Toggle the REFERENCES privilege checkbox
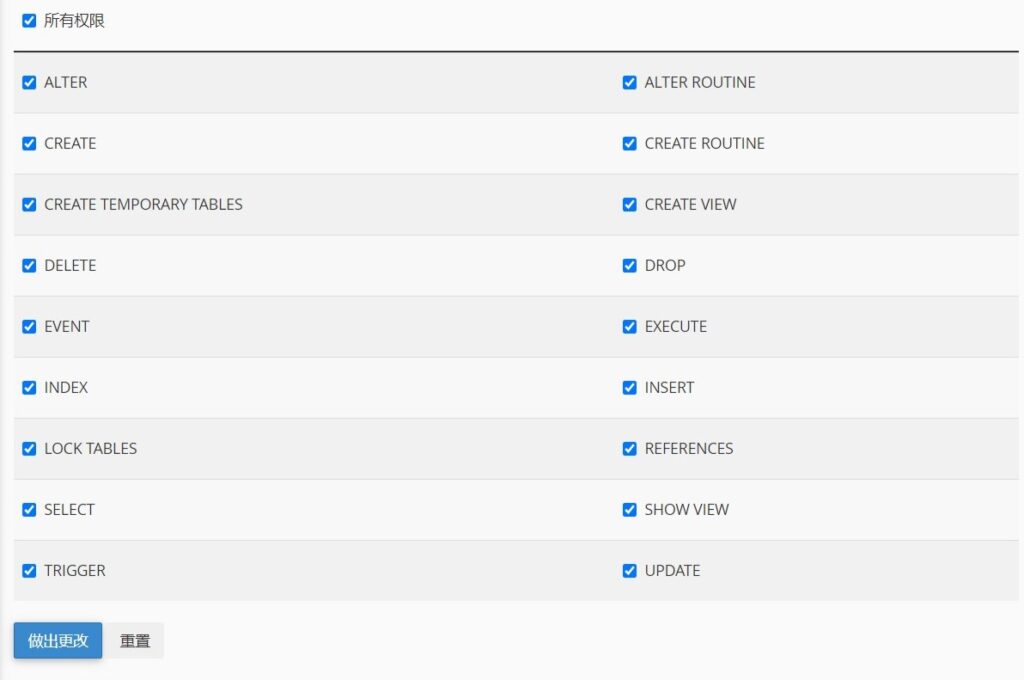 pos(629,448)
